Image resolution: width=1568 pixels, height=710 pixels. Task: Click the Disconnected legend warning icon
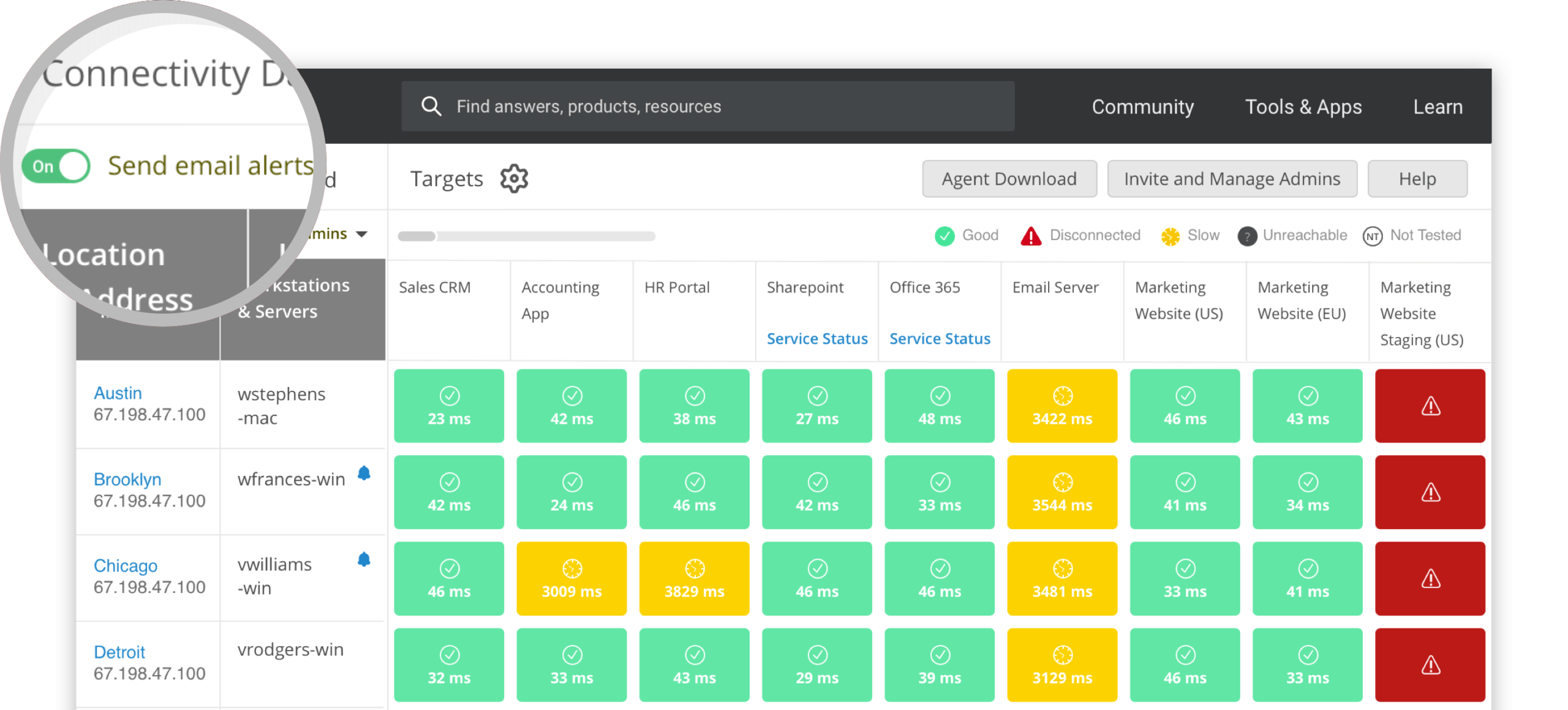coord(1030,236)
